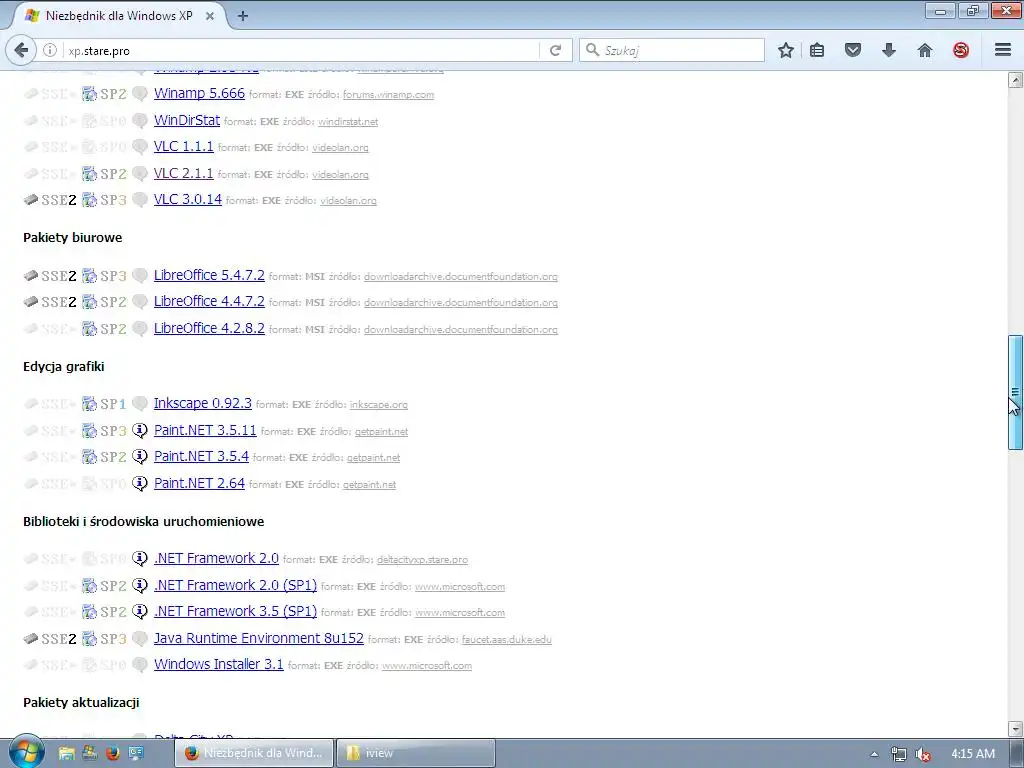Click the scrollbar down arrow
The height and width of the screenshot is (768, 1024).
click(x=1015, y=728)
